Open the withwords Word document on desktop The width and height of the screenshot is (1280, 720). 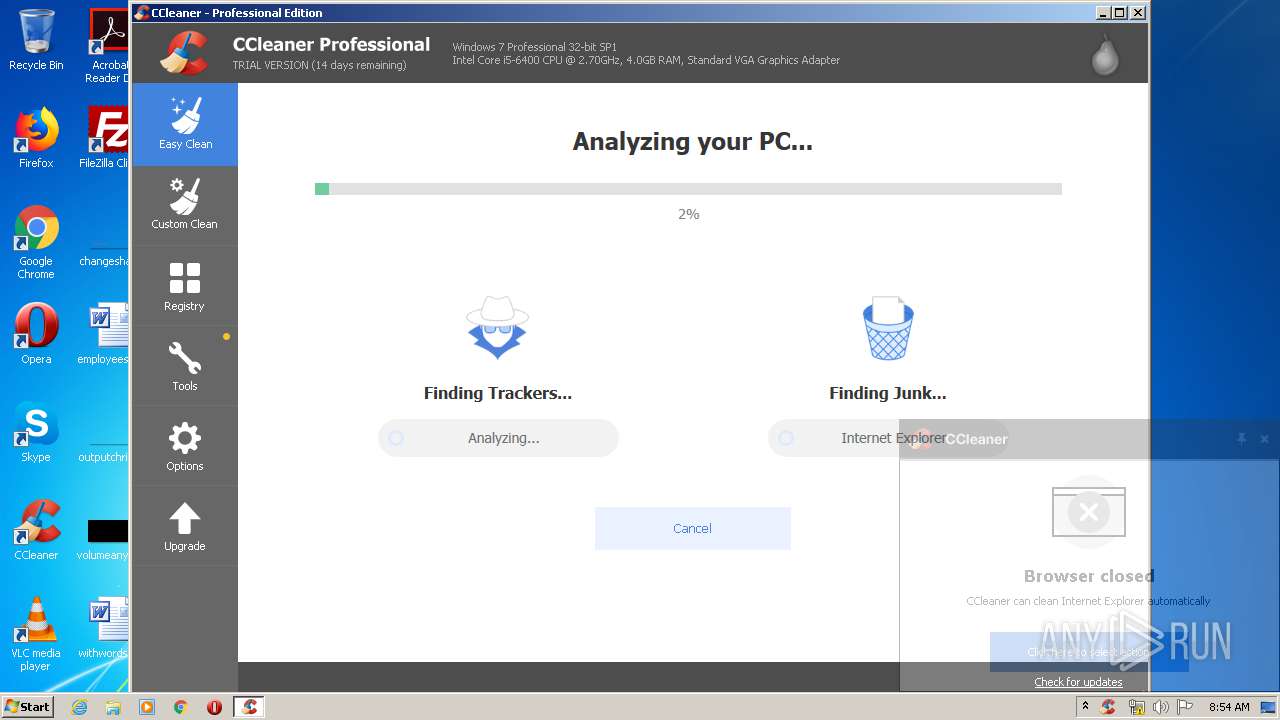pyautogui.click(x=106, y=627)
